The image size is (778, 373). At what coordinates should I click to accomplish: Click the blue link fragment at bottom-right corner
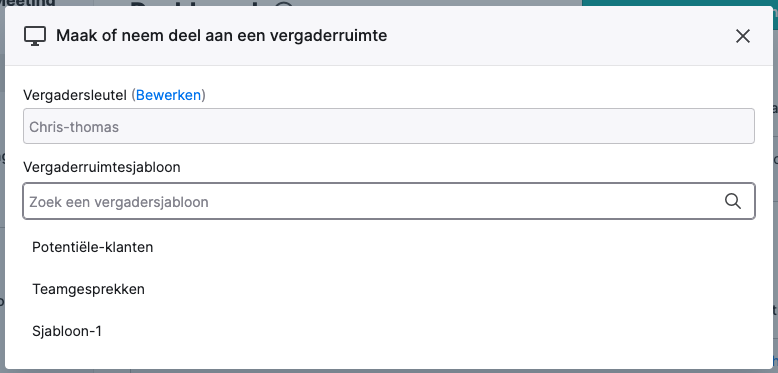point(776,361)
